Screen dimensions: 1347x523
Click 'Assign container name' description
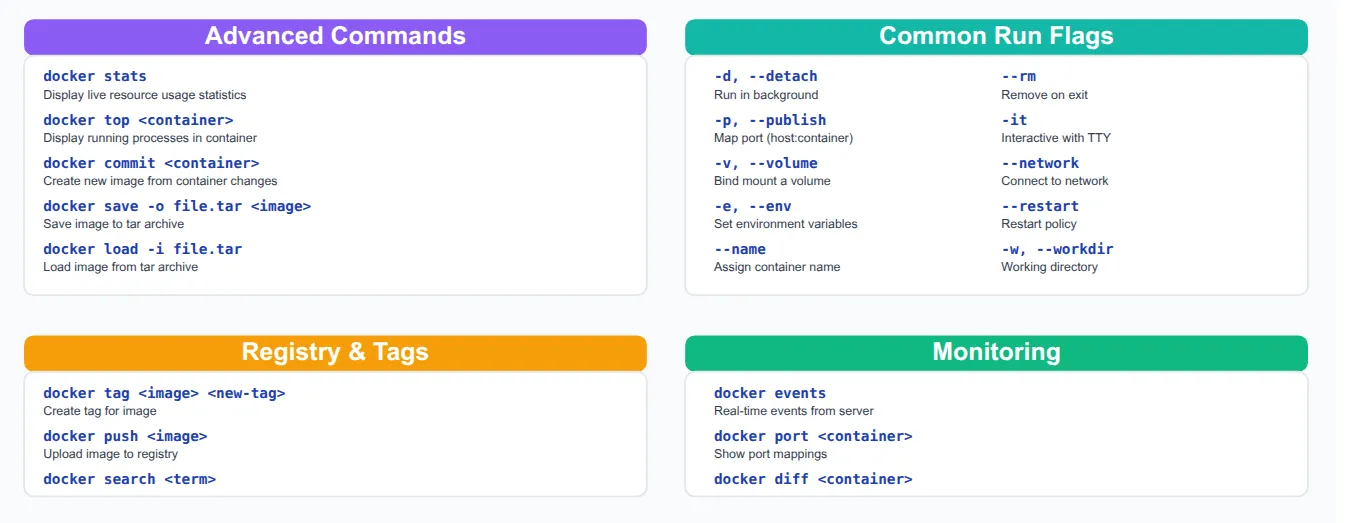click(777, 267)
